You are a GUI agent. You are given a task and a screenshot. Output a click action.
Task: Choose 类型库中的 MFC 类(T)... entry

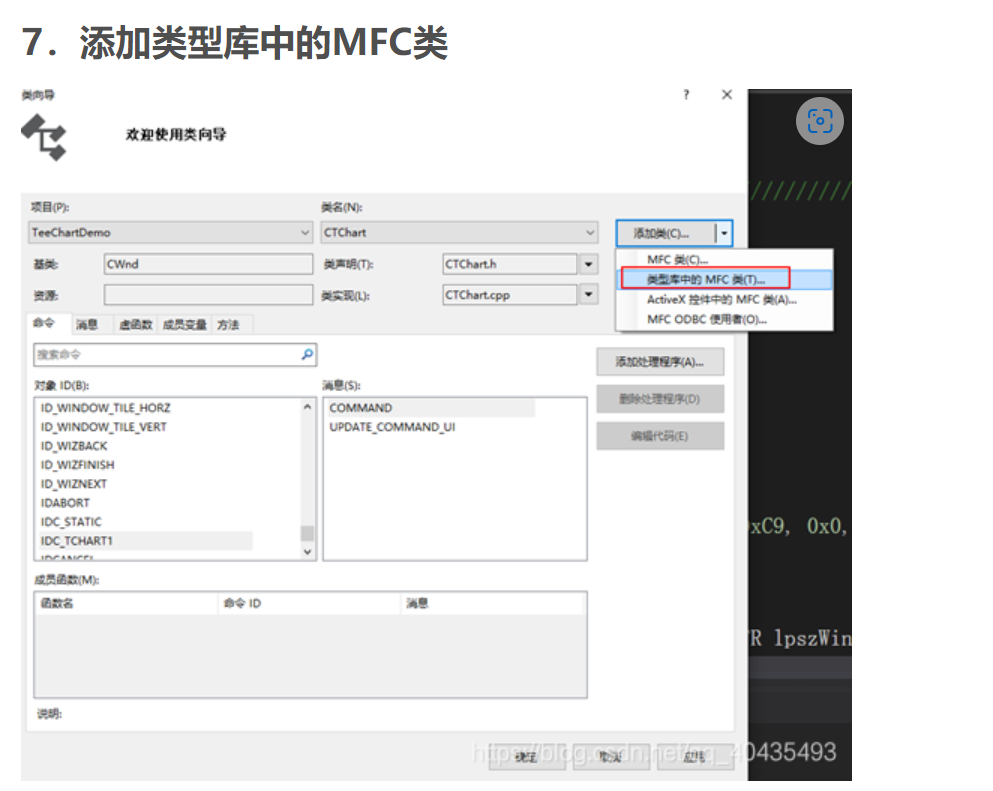coord(724,279)
